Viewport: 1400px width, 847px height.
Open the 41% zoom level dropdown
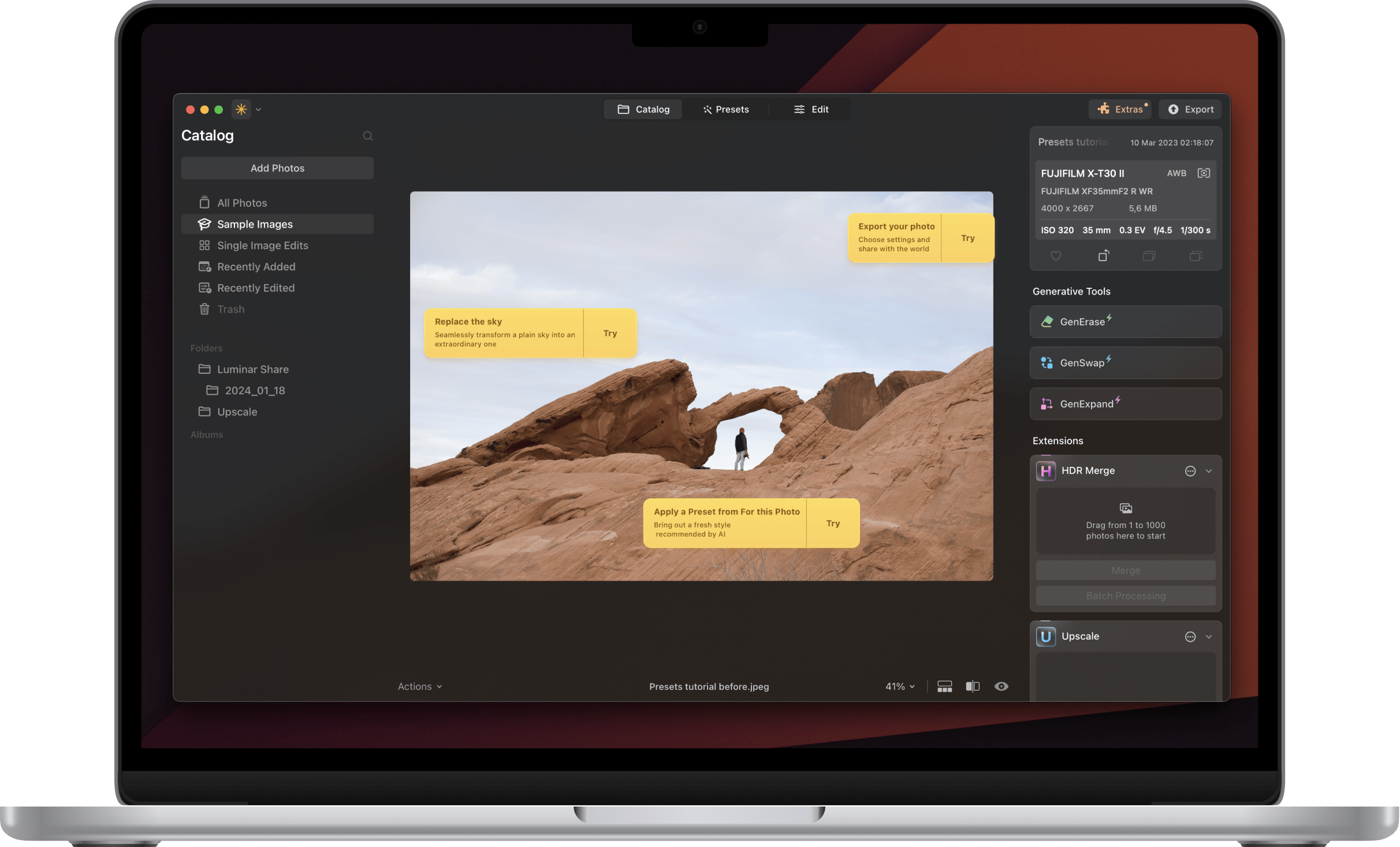(x=899, y=686)
